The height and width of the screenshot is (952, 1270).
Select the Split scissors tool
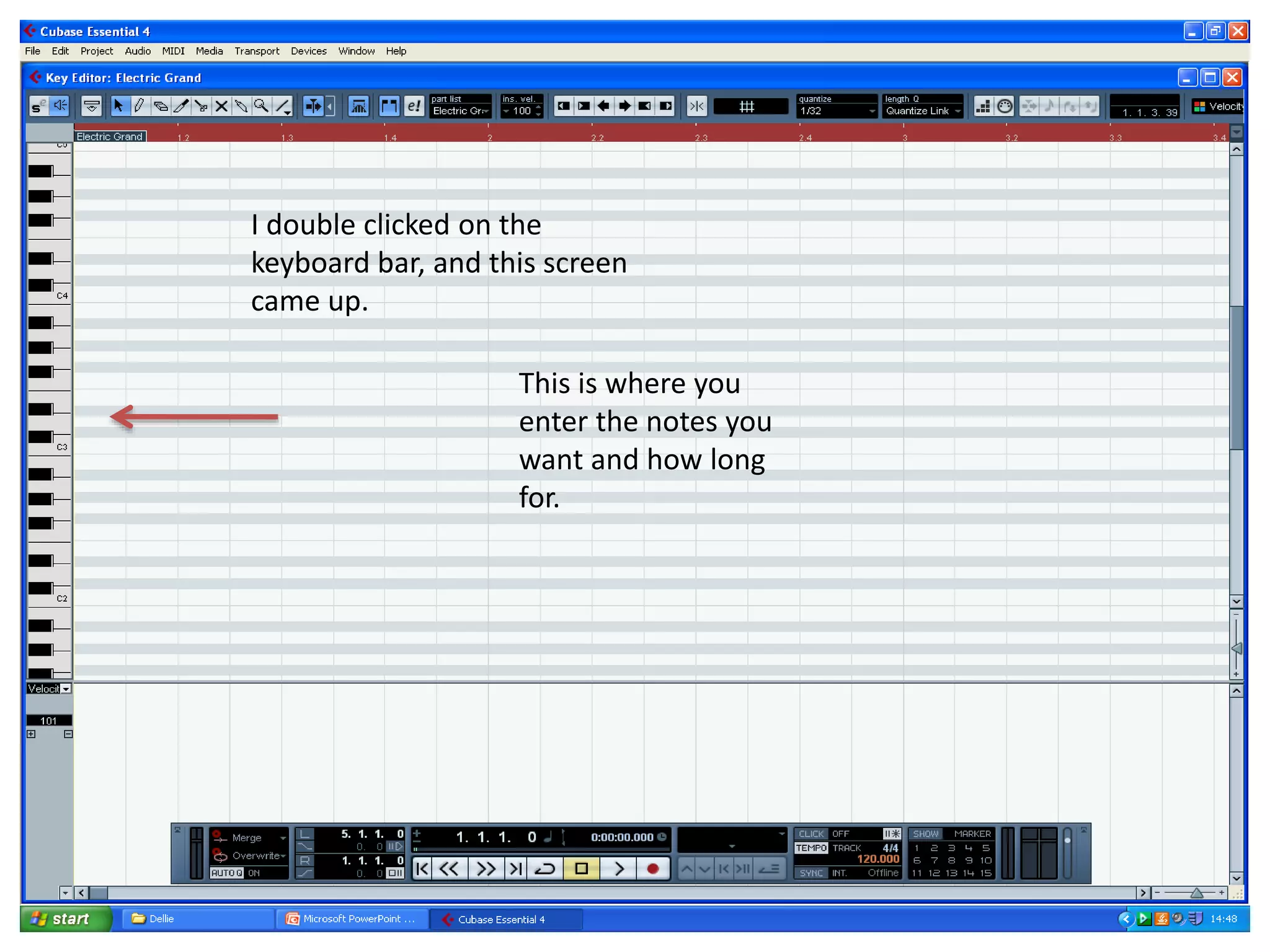(201, 106)
